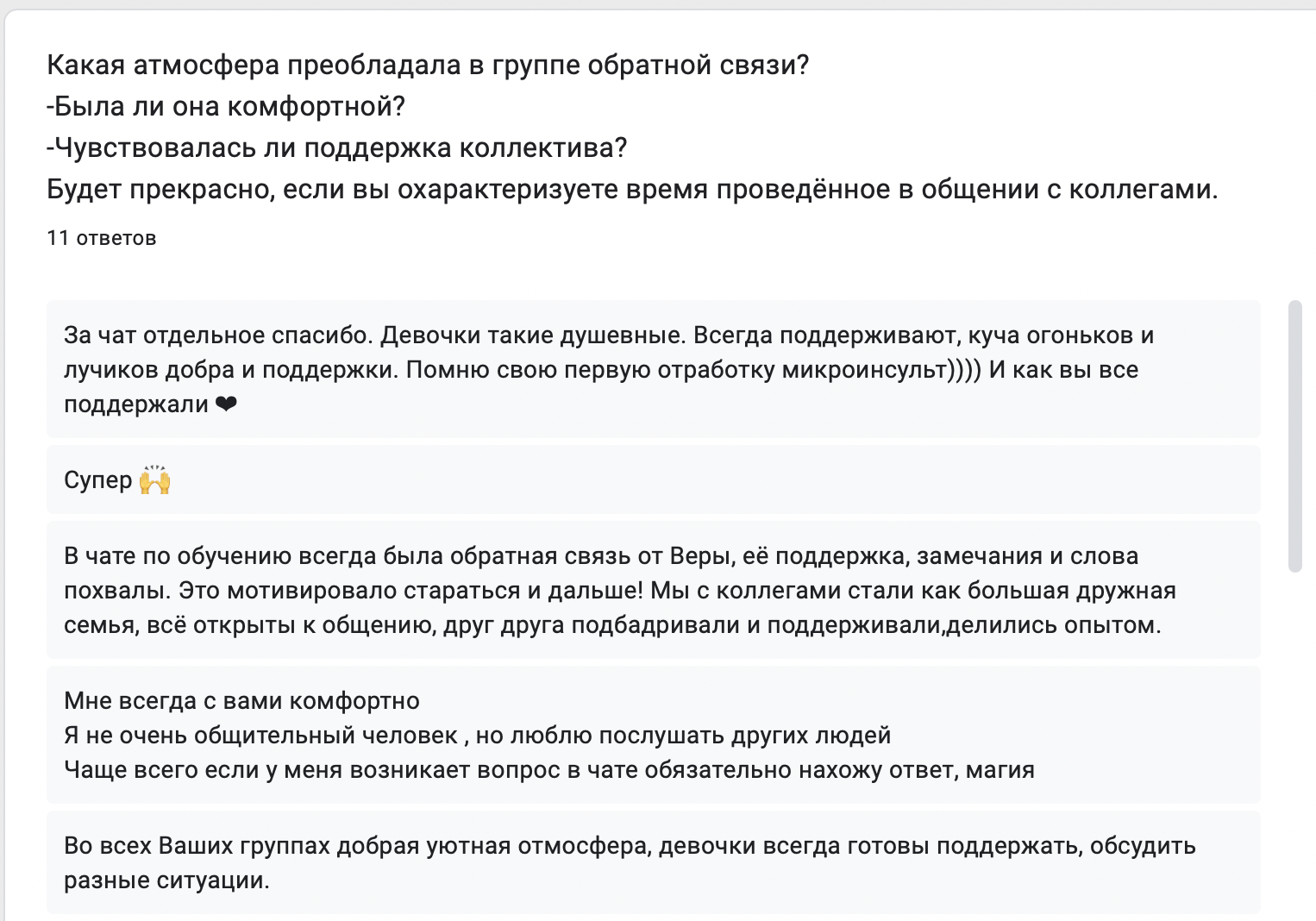The image size is (1316, 921).
Task: Click the description line starting "Будет прекрасно"
Action: point(632,189)
